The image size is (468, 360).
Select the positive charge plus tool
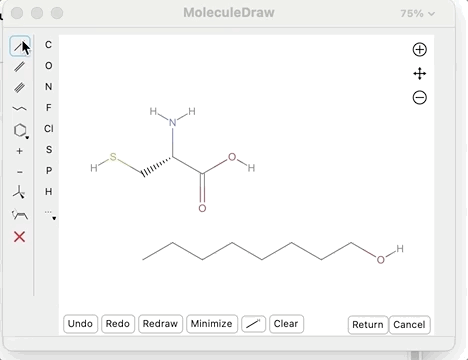[20, 151]
